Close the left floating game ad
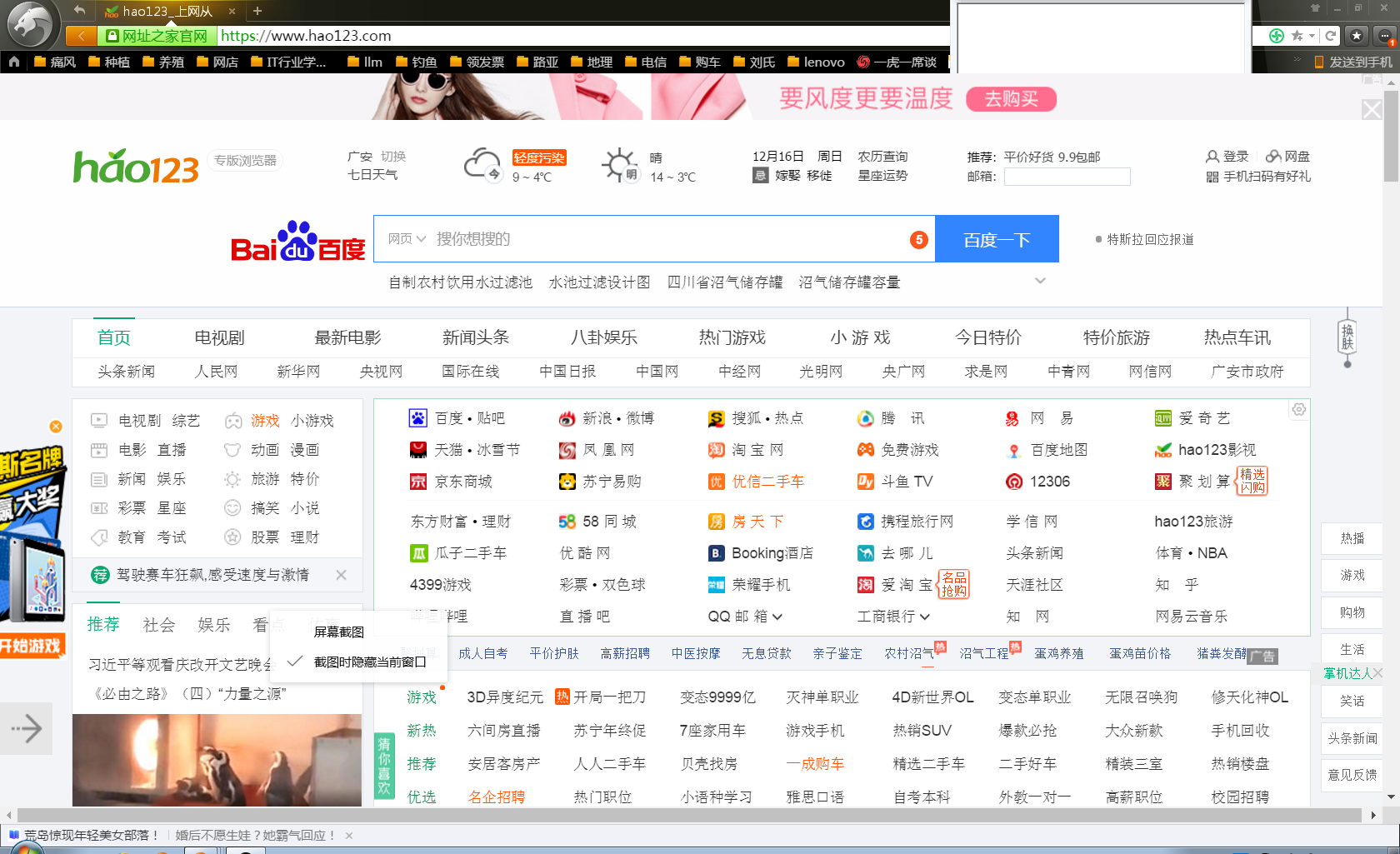Viewport: 1400px width, 854px height. [56, 427]
